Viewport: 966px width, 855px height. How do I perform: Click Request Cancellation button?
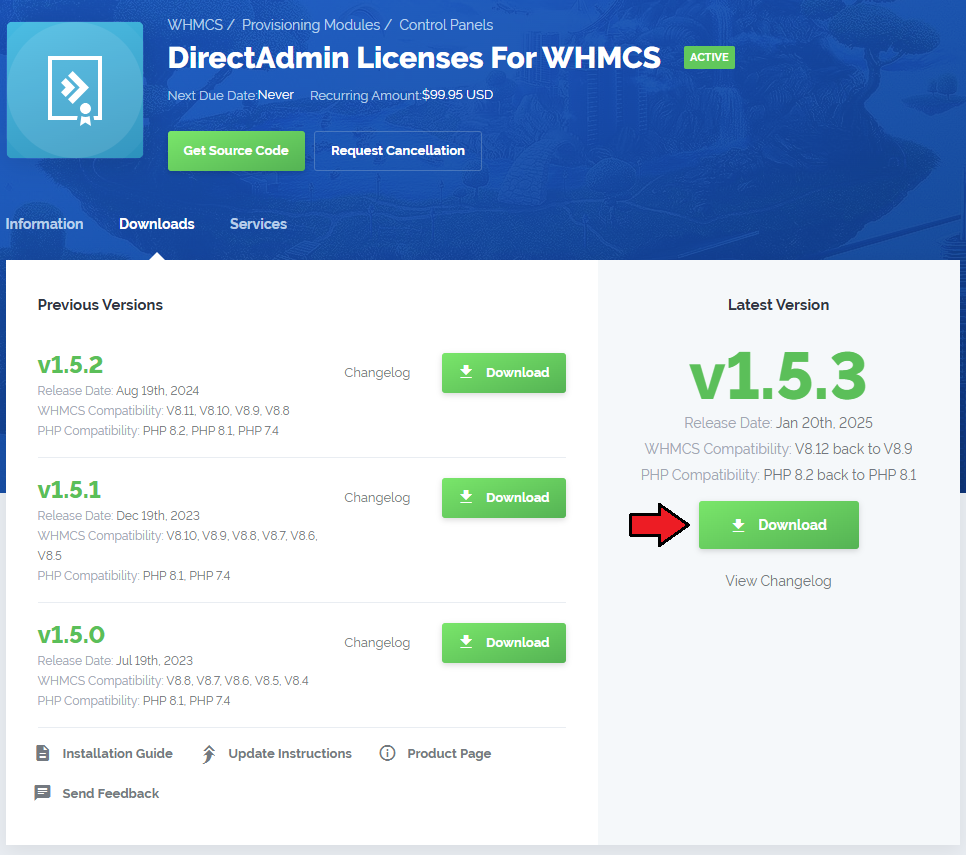point(397,151)
